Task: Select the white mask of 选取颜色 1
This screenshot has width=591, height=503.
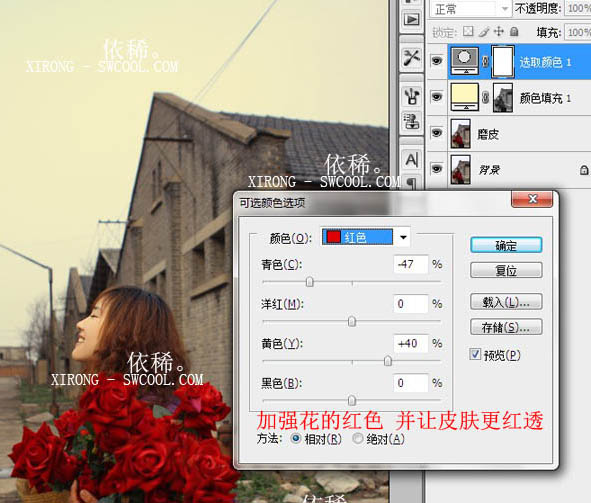Action: click(503, 61)
